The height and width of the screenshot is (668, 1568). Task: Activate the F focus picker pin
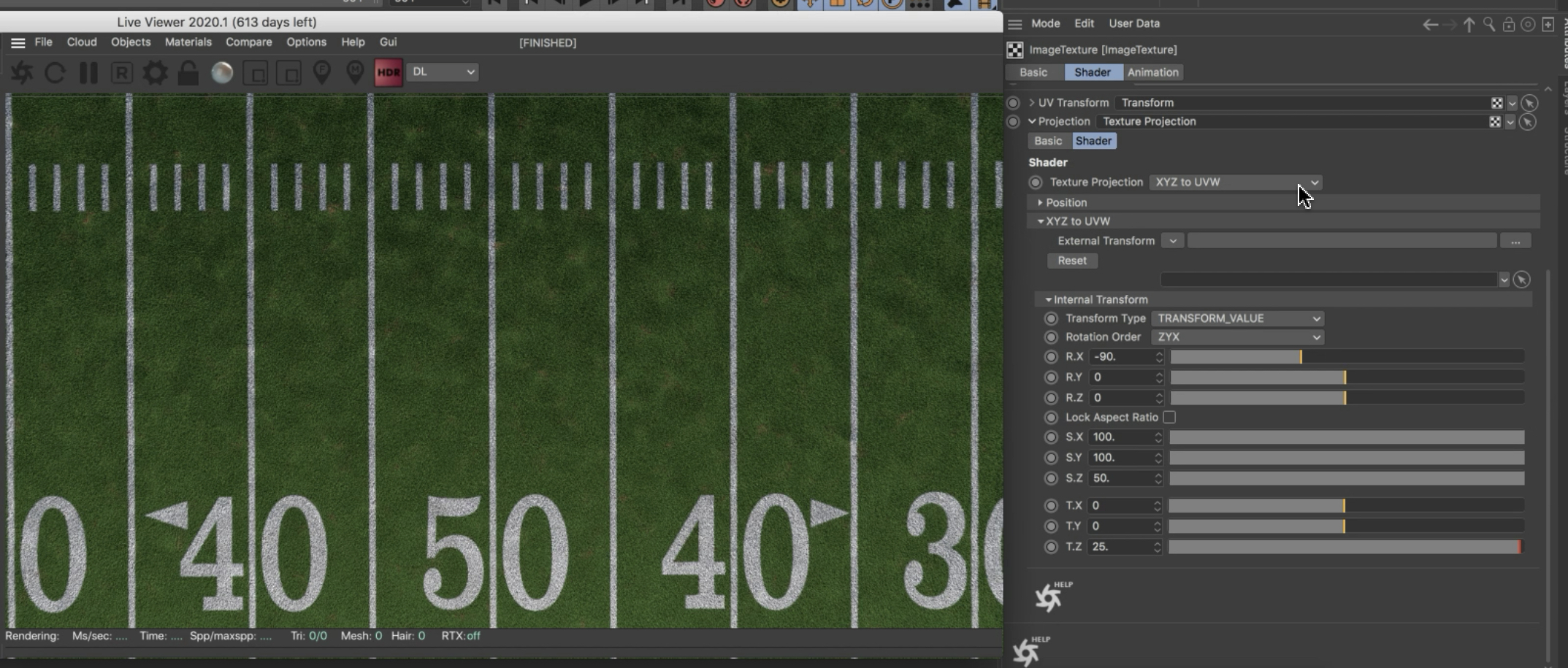coord(322,72)
